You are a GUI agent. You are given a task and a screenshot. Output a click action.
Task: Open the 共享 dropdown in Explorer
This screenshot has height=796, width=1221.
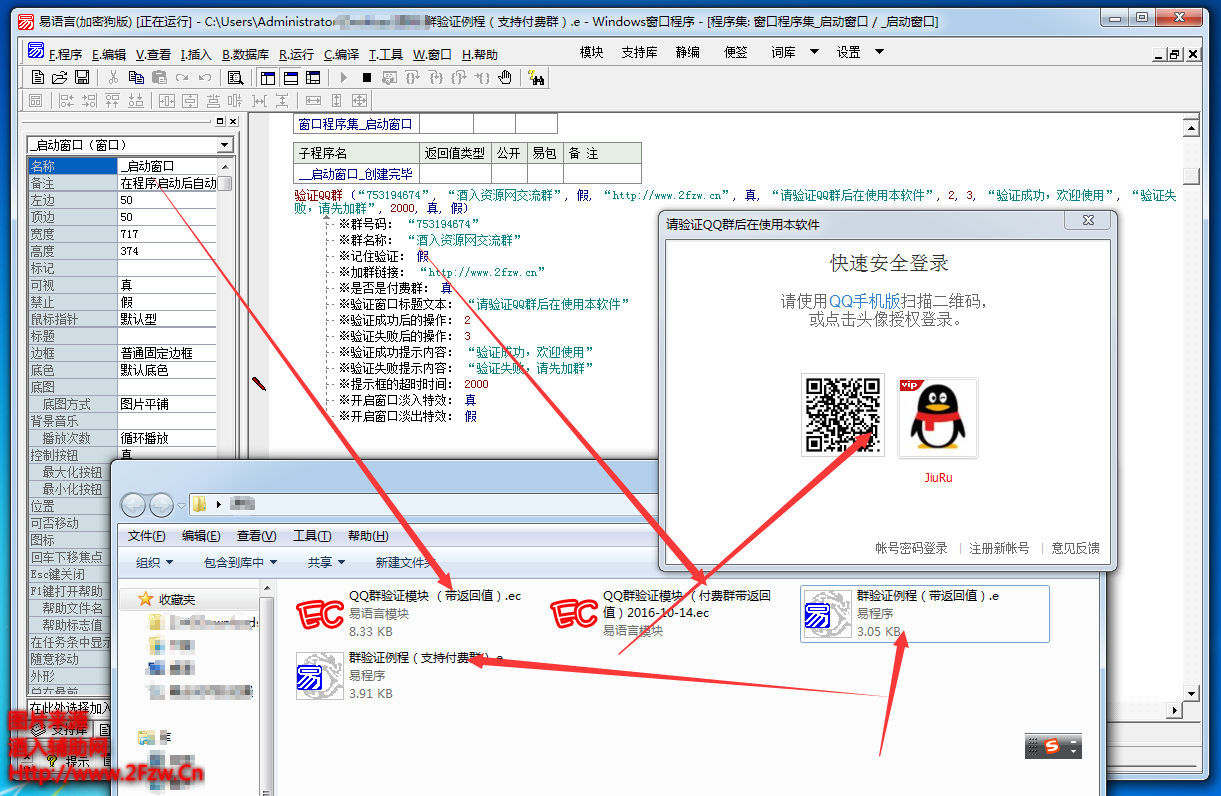pos(326,563)
